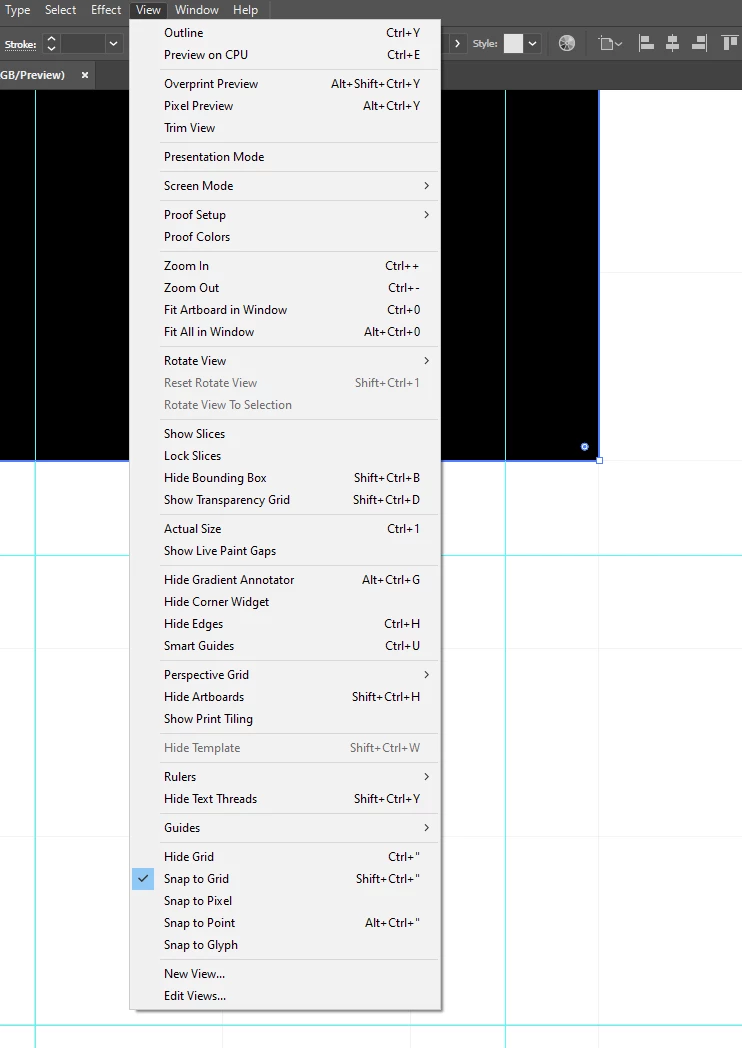Close the document tab
This screenshot has width=742, height=1048.
85,75
